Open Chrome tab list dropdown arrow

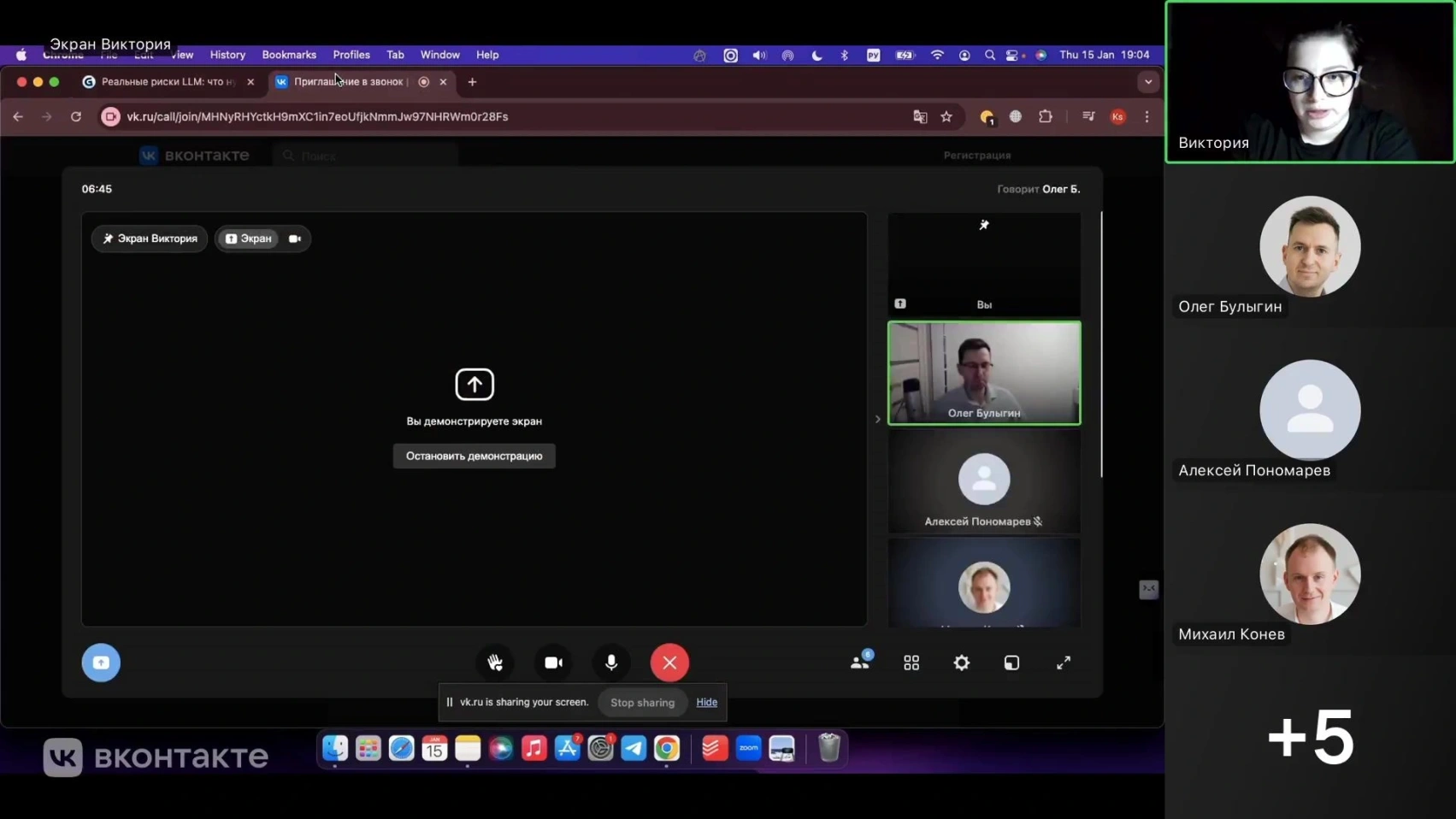(1148, 82)
